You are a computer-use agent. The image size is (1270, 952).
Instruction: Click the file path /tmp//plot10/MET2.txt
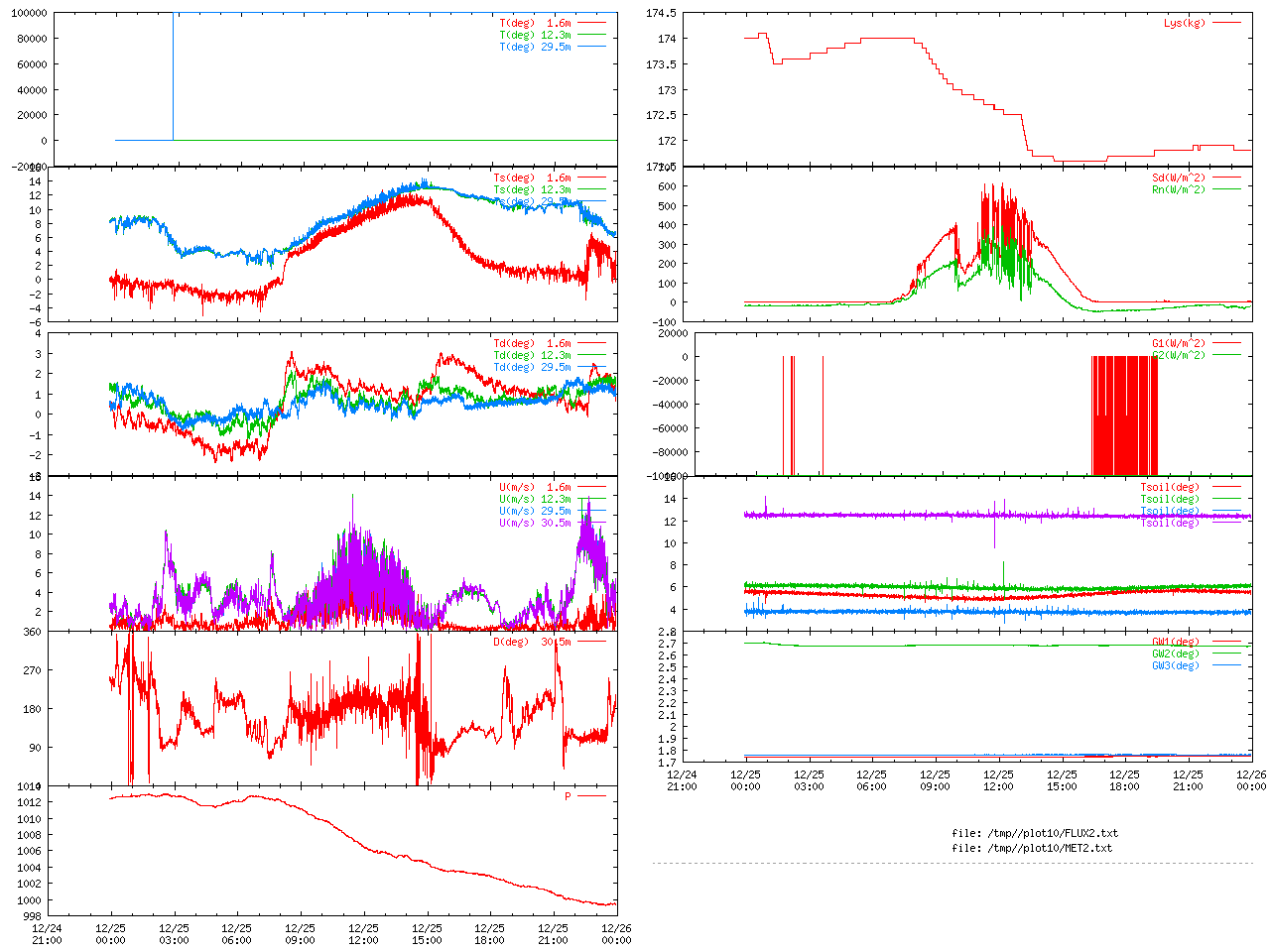coord(1032,848)
